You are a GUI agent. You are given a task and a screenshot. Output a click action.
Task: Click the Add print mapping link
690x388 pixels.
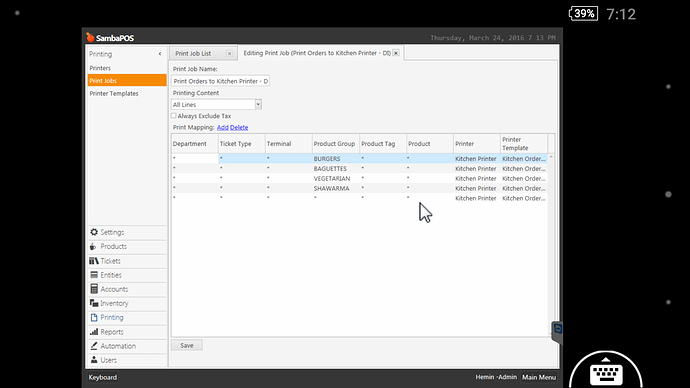pos(223,127)
